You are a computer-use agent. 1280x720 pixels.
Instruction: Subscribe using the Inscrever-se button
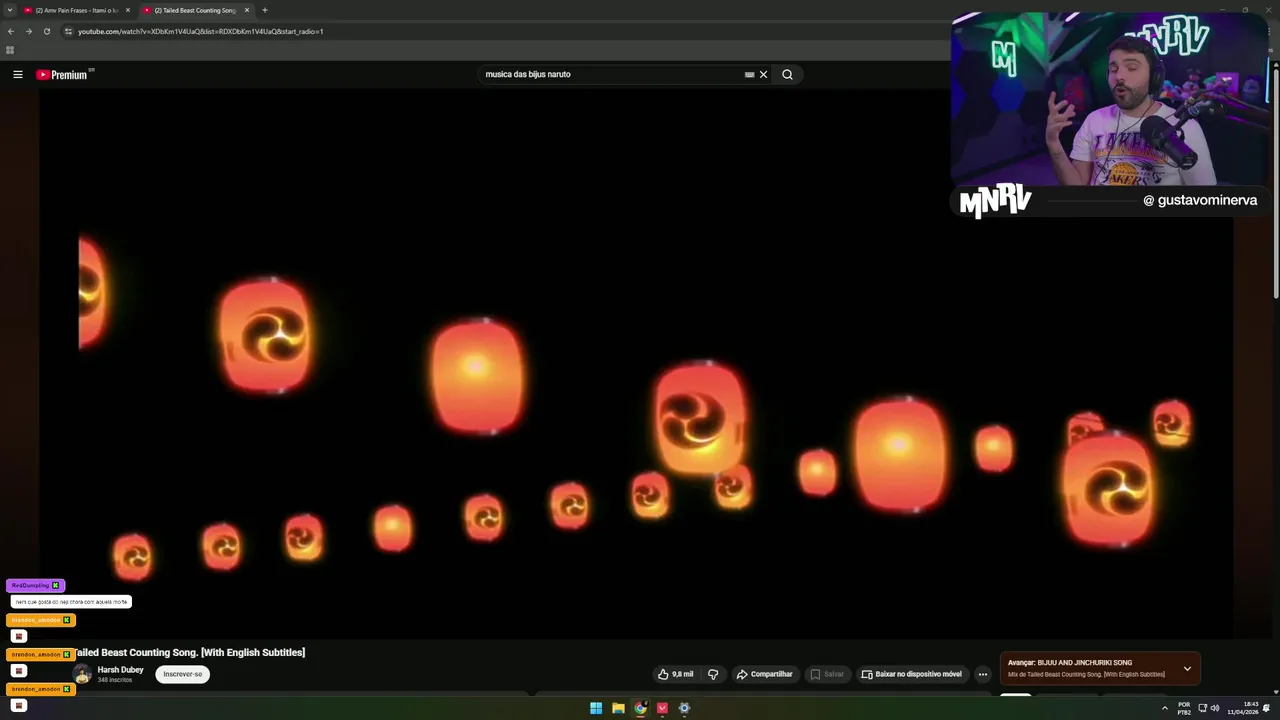(x=183, y=674)
